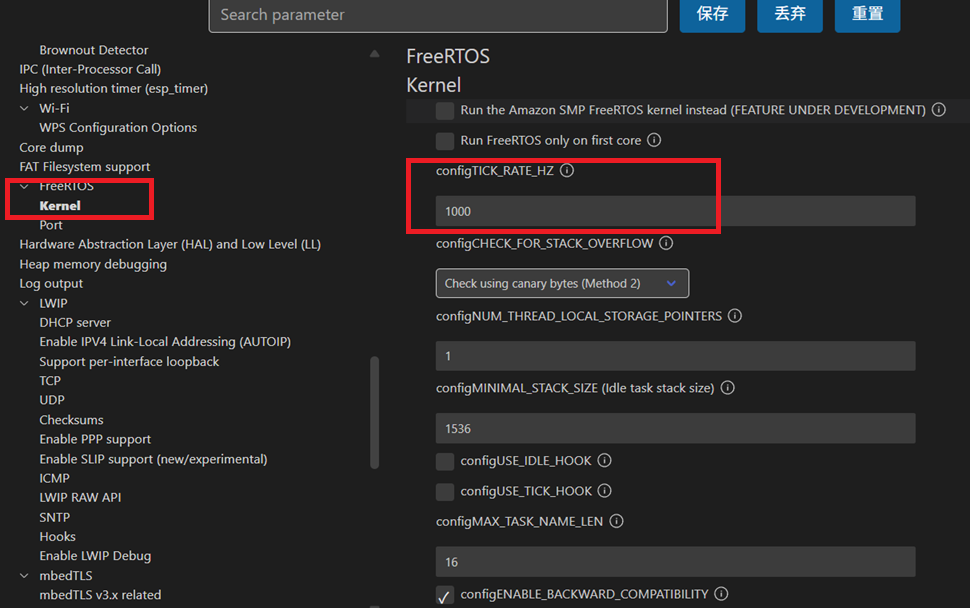Show configENABLE_BACKWARD_COMPATIBILITY info icon

[x=721, y=594]
